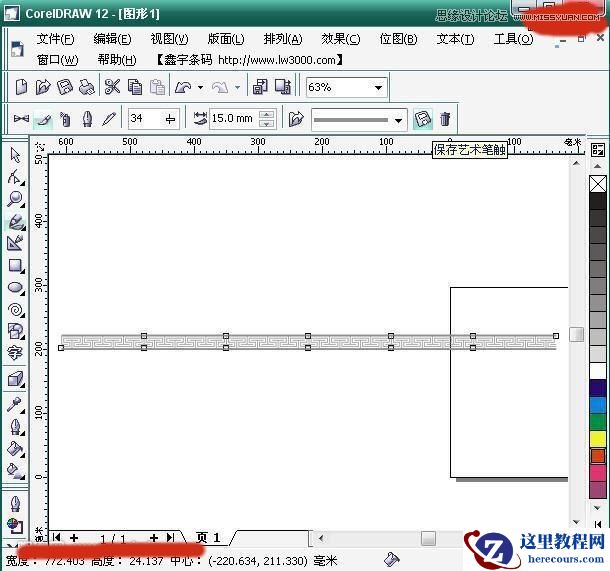Open the 排列(A) menu

point(283,39)
